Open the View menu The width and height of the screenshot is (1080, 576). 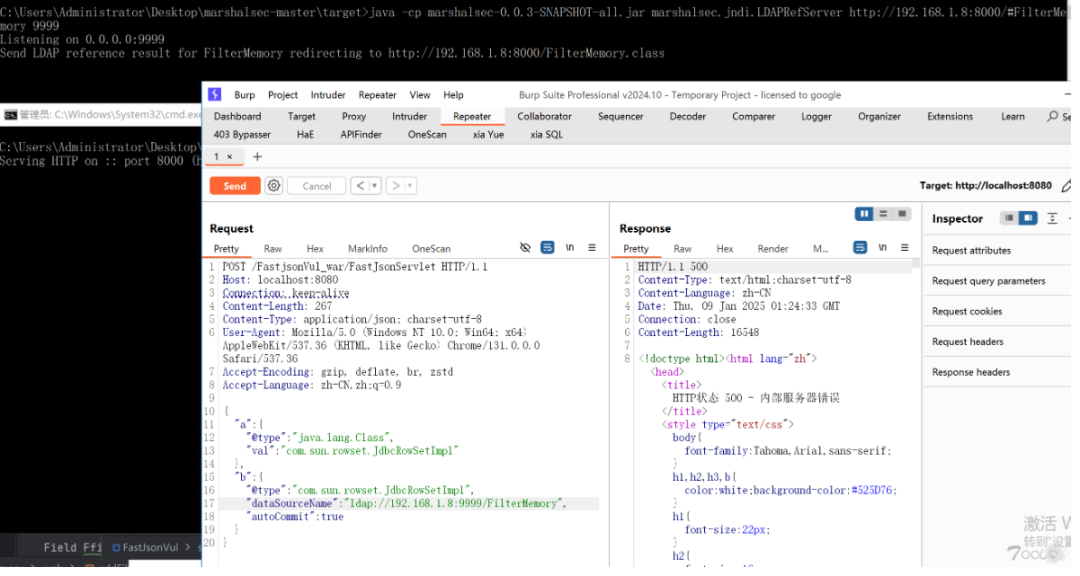click(x=420, y=95)
